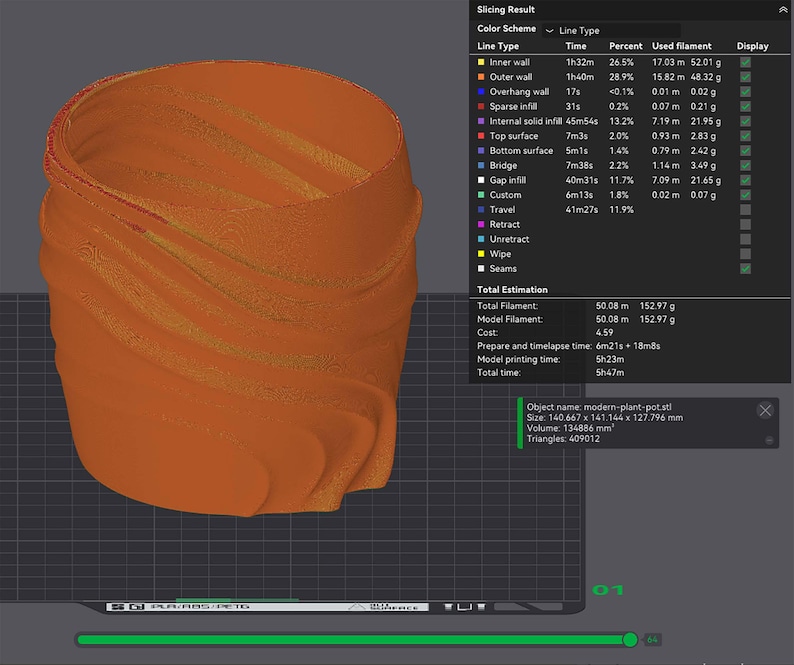
Task: Close the object info notification
Action: 765,410
